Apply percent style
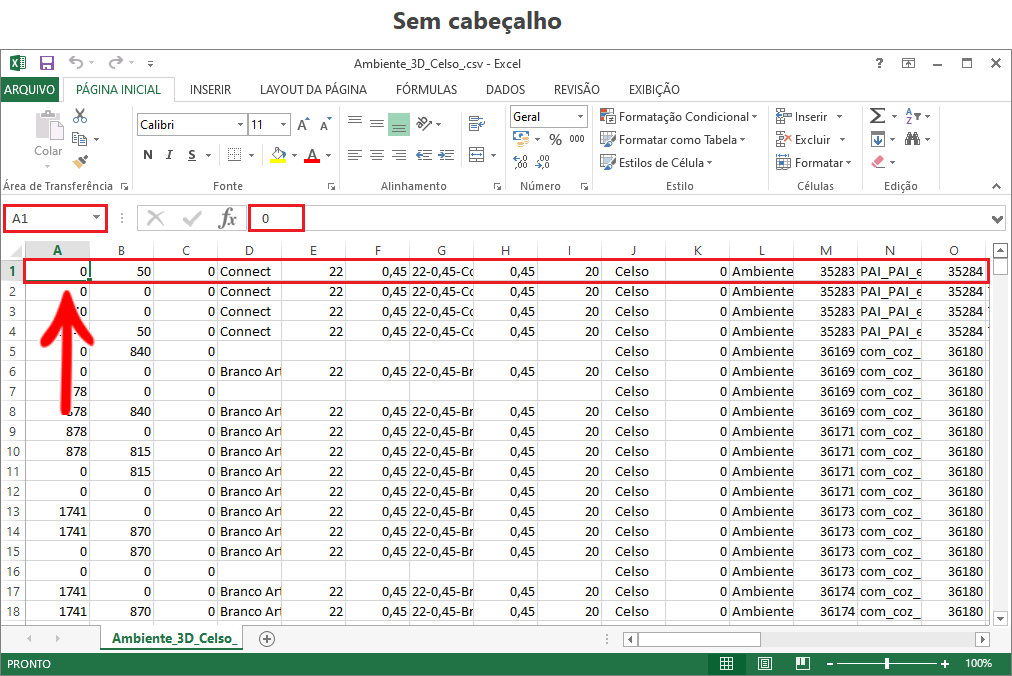Image resolution: width=1012 pixels, height=676 pixels. coord(556,139)
